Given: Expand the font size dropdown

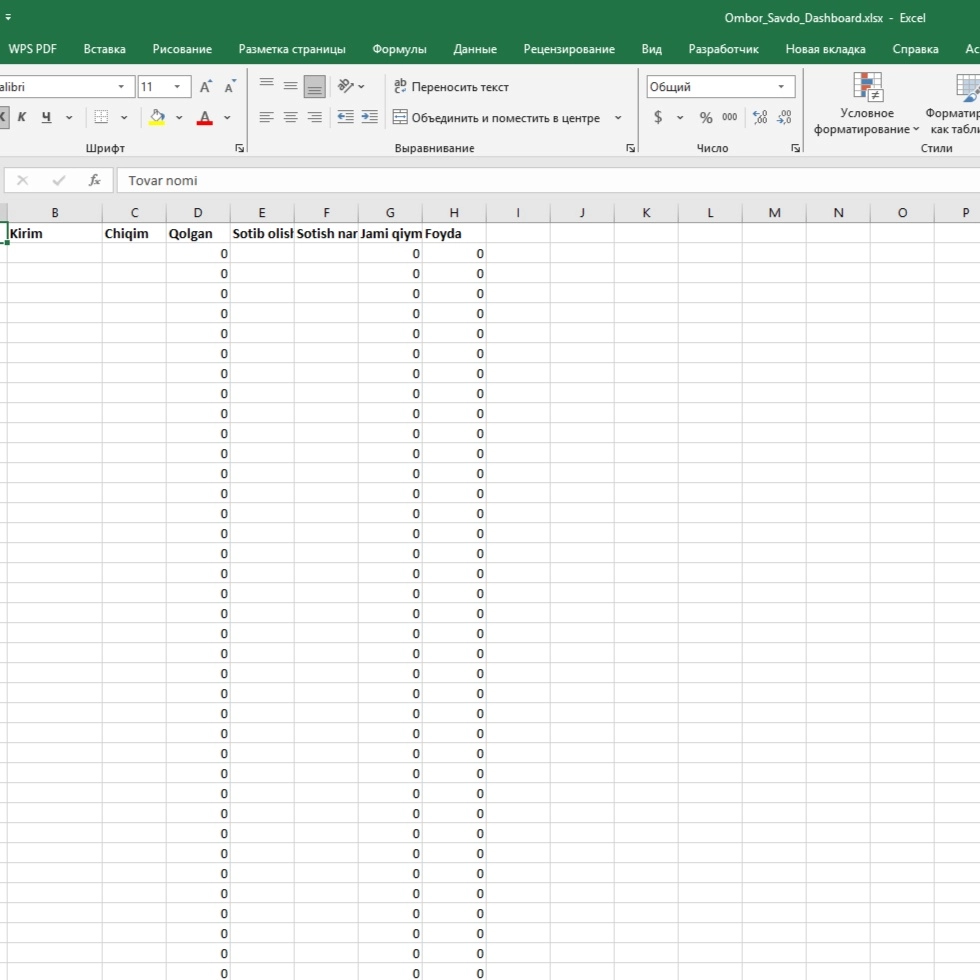Looking at the screenshot, I should [x=177, y=87].
